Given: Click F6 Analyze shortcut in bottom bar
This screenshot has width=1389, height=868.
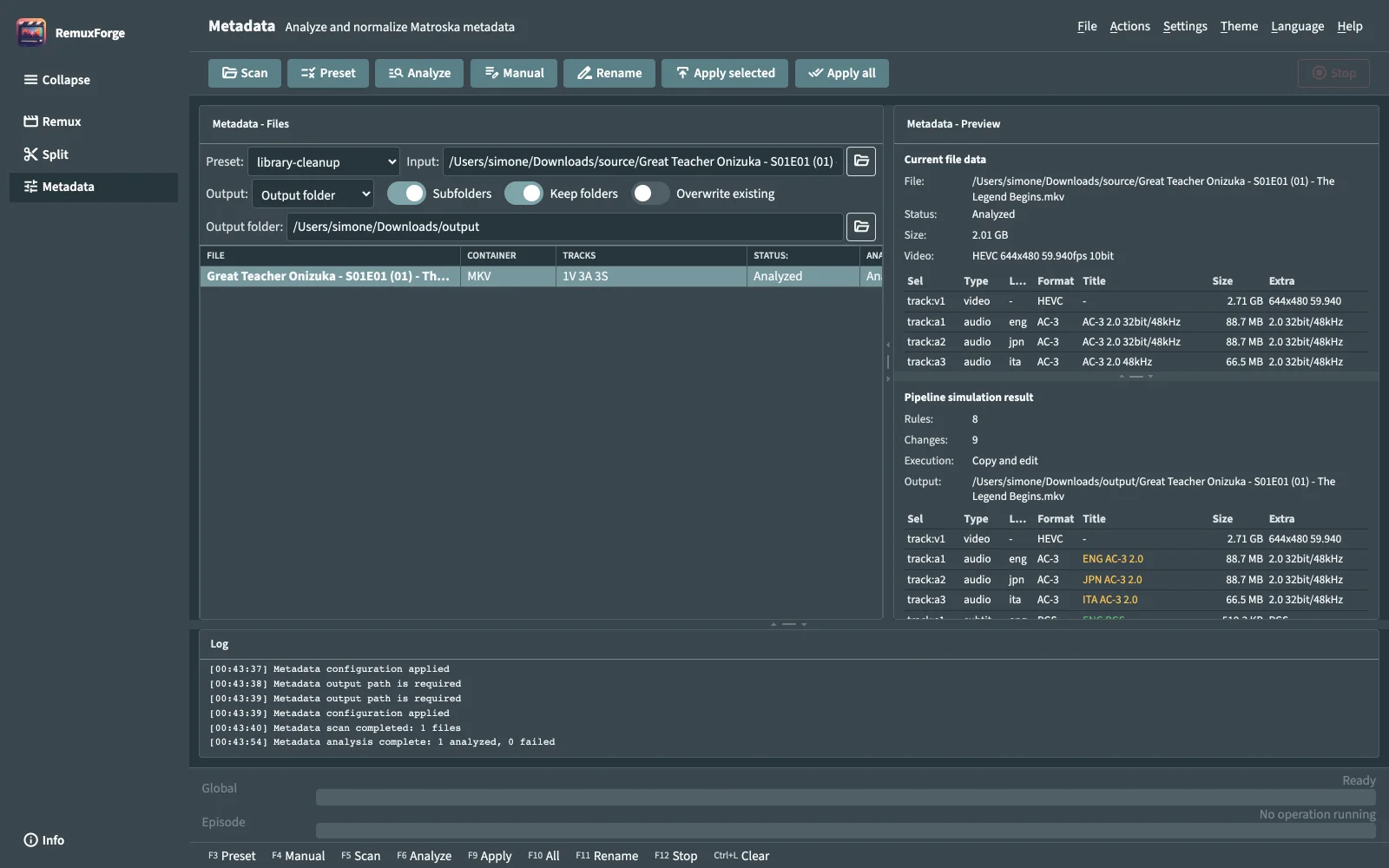Looking at the screenshot, I should pos(424,856).
